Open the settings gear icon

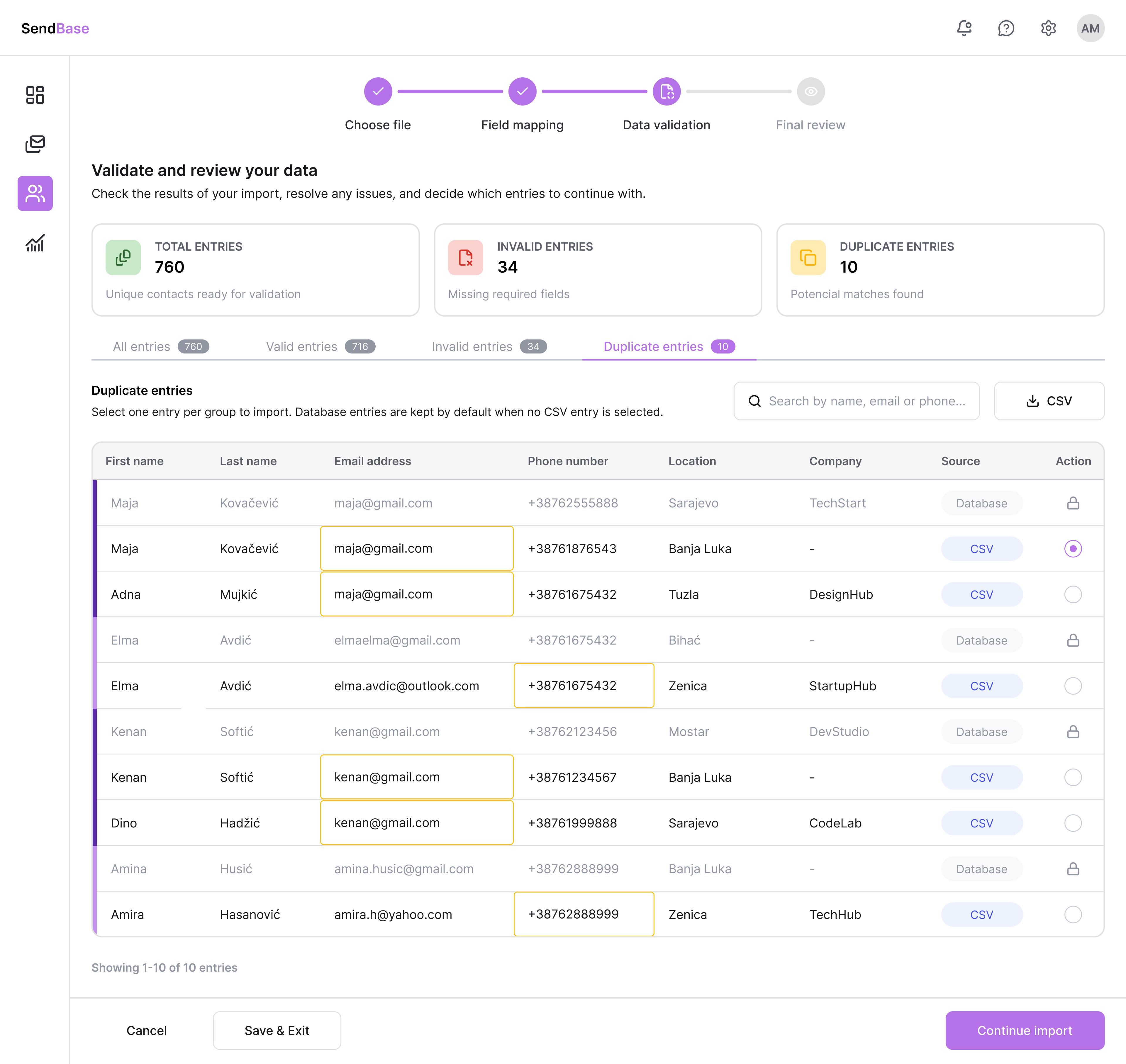(1048, 28)
